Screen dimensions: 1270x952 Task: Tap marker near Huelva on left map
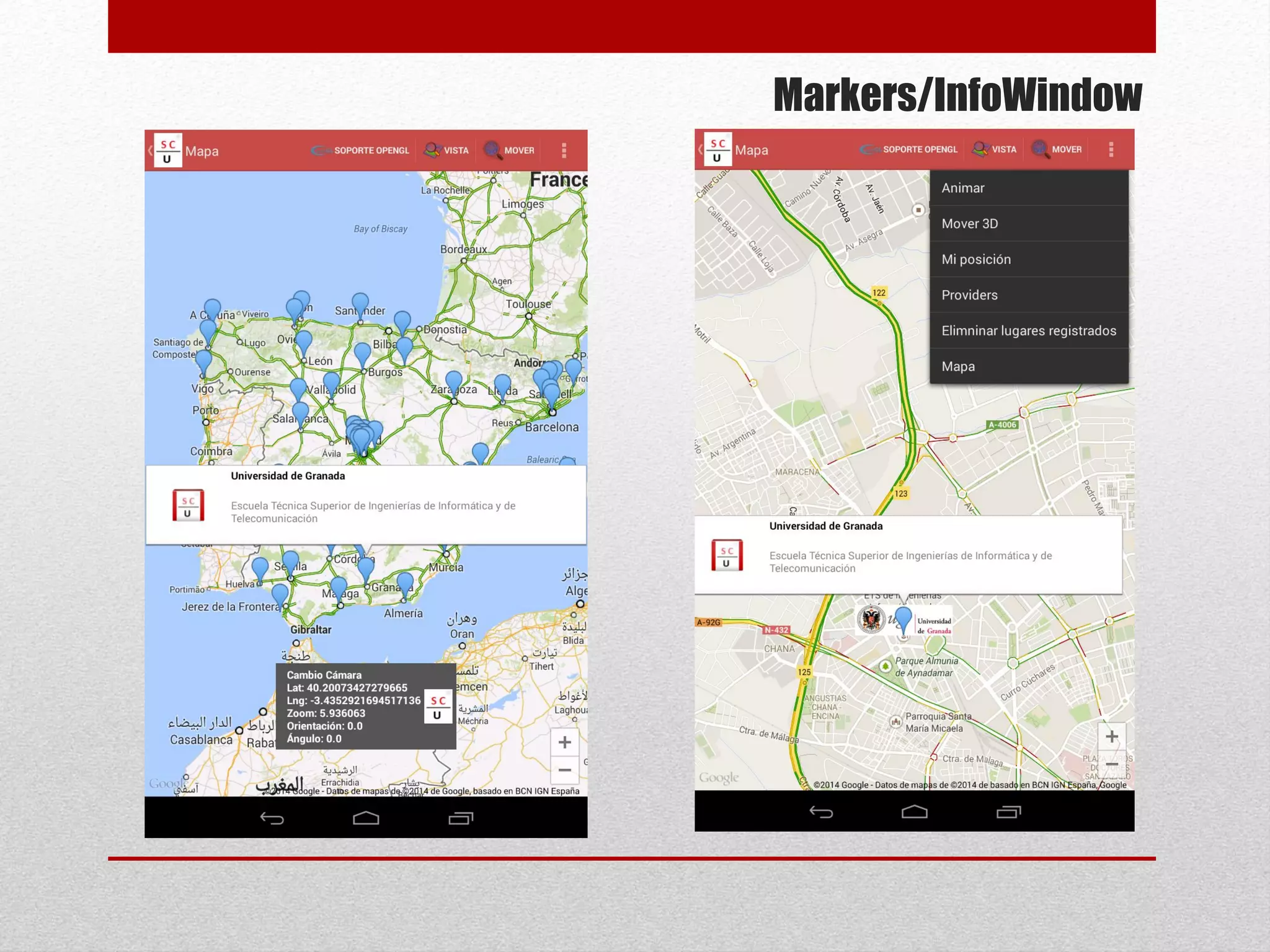[260, 569]
